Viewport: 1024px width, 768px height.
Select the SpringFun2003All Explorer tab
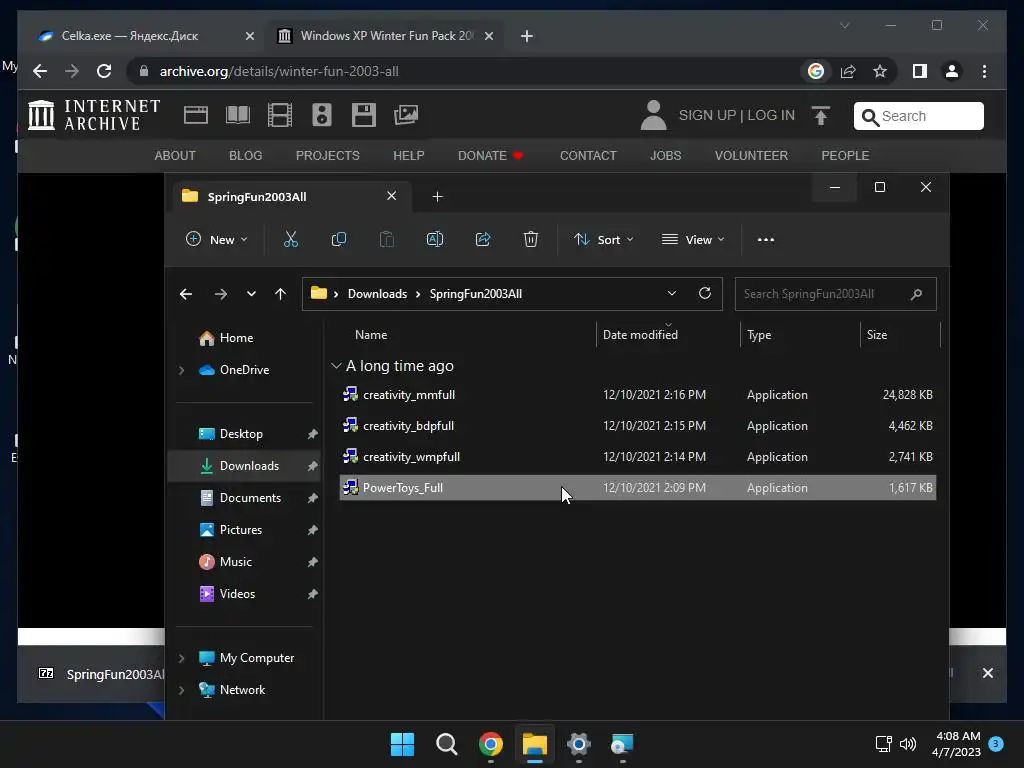[x=291, y=197]
